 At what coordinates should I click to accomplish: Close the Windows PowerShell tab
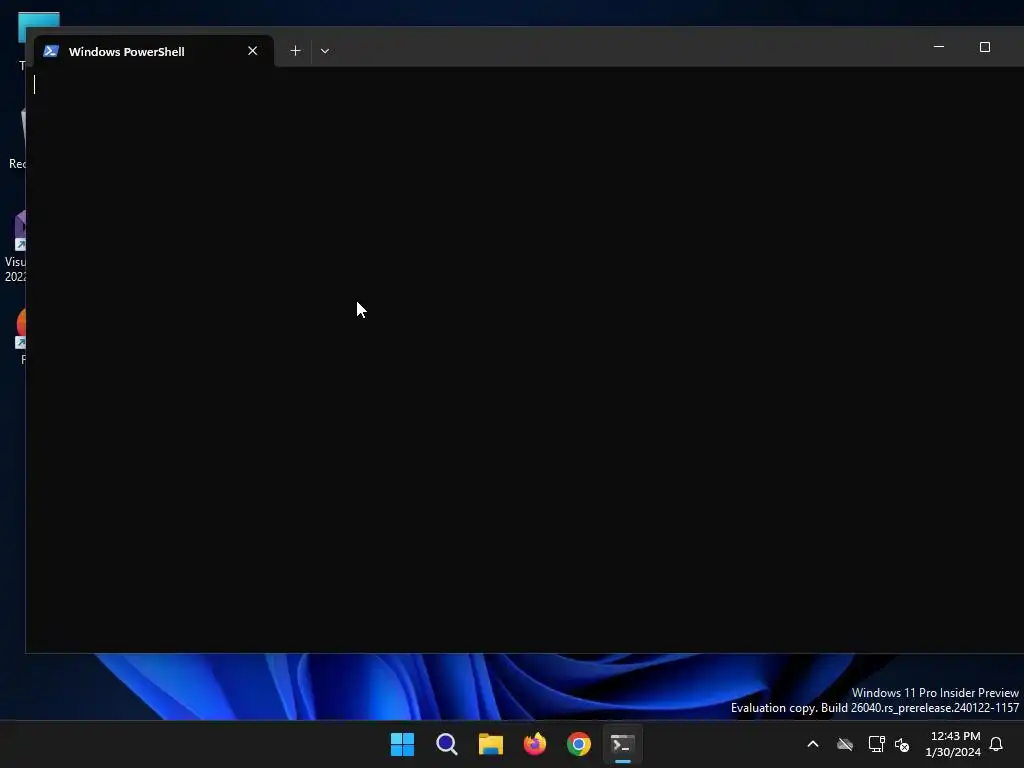click(253, 51)
